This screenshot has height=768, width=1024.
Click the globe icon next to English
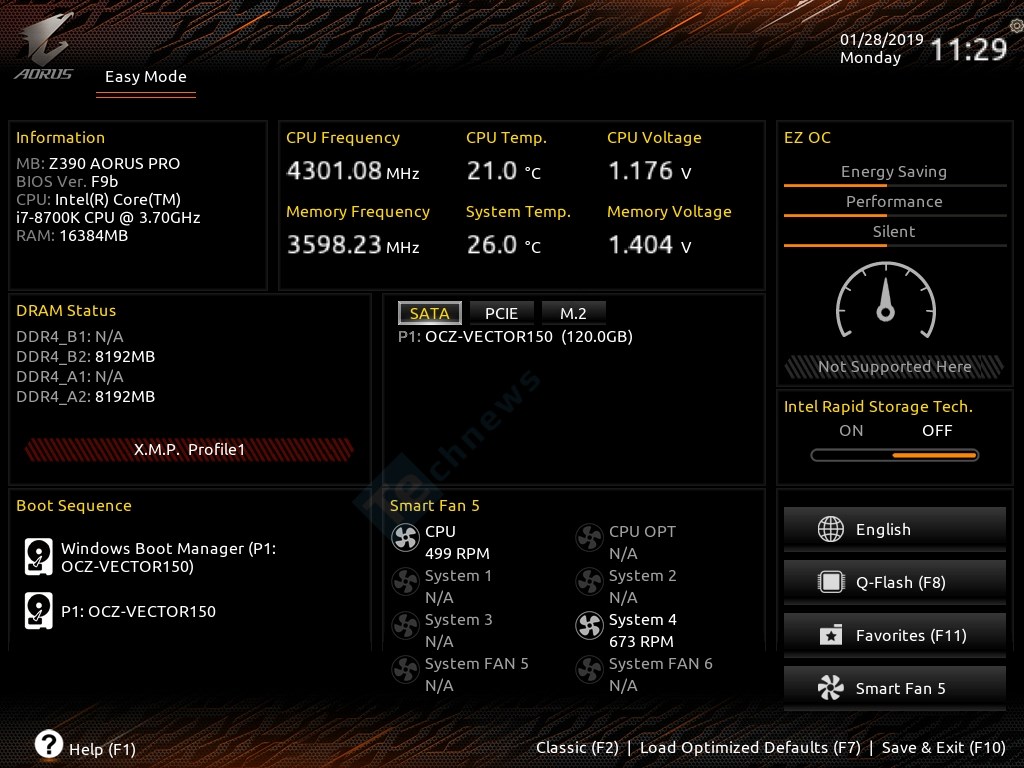click(x=831, y=529)
